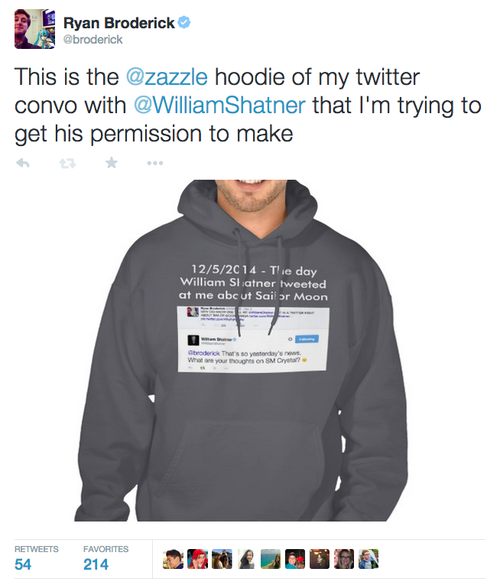This screenshot has width=500, height=585.
Task: Click the reply arrow icon
Action: pyautogui.click(x=23, y=163)
